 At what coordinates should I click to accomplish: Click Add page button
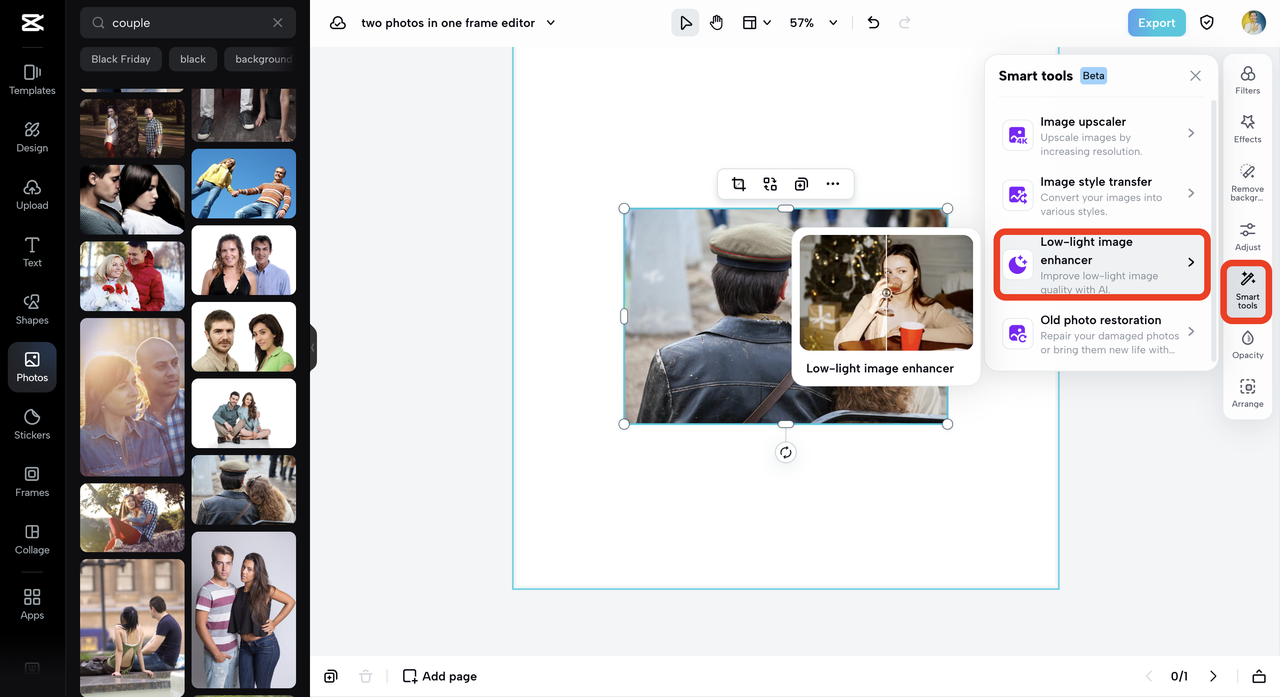pyautogui.click(x=440, y=676)
